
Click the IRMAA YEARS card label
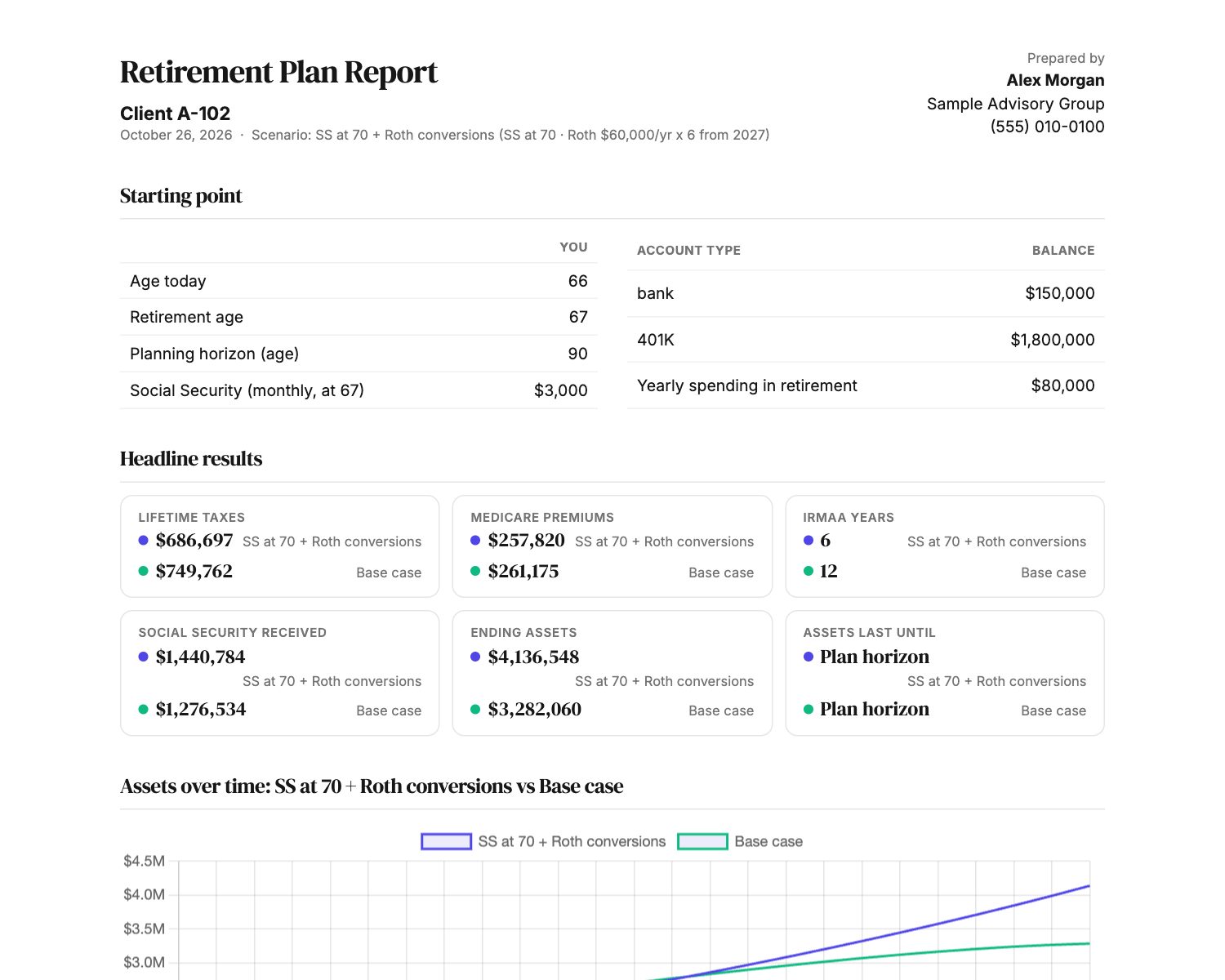coord(848,518)
